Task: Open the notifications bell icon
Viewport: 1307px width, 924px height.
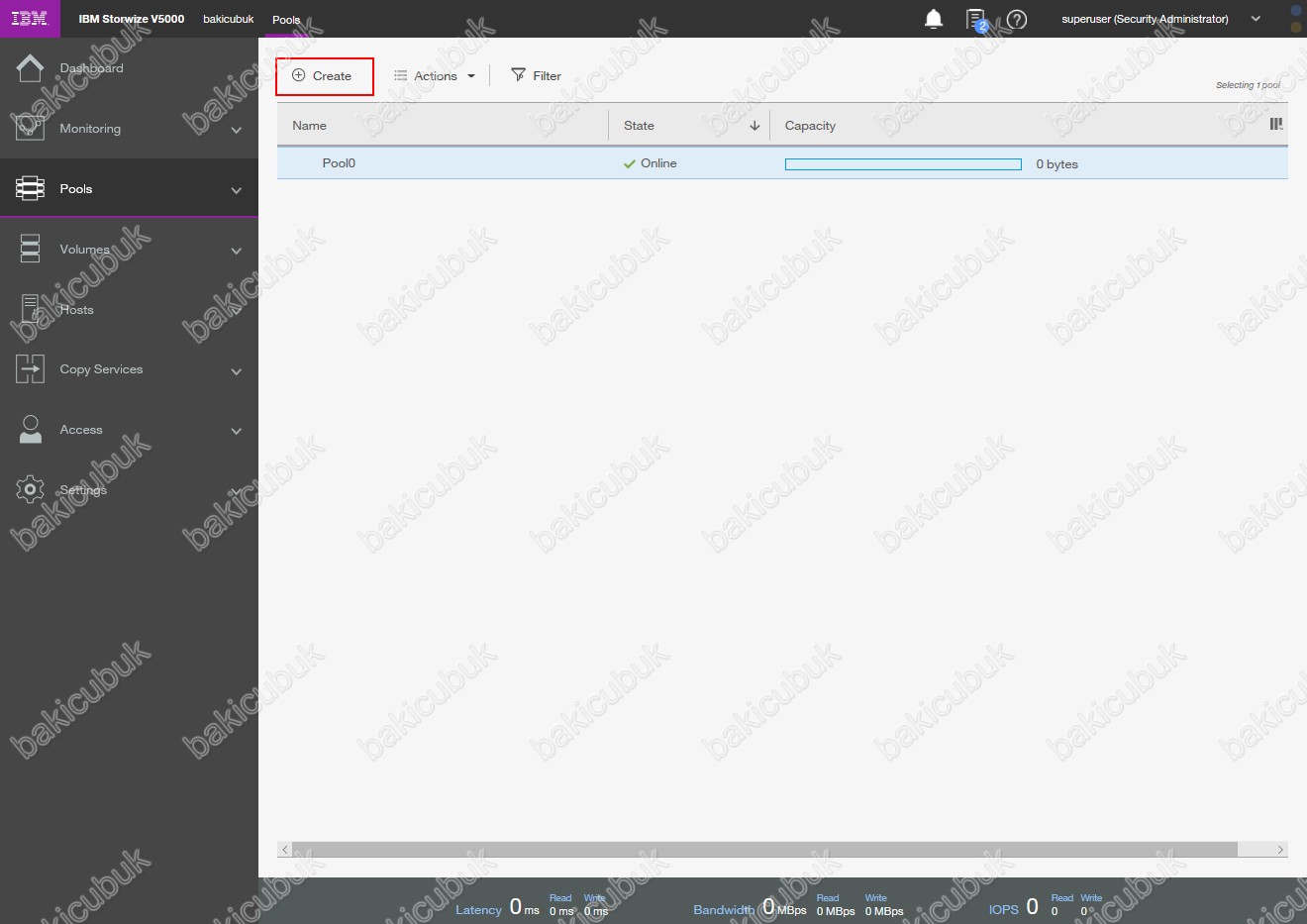Action: (x=933, y=19)
